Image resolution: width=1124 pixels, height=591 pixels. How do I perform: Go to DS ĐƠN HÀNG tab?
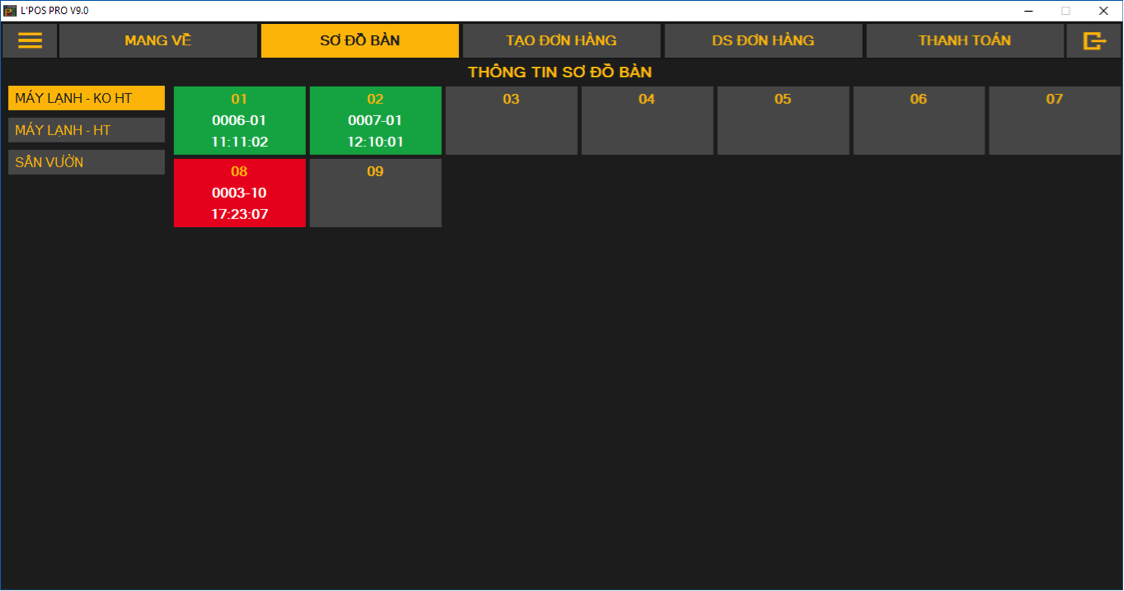(x=763, y=41)
